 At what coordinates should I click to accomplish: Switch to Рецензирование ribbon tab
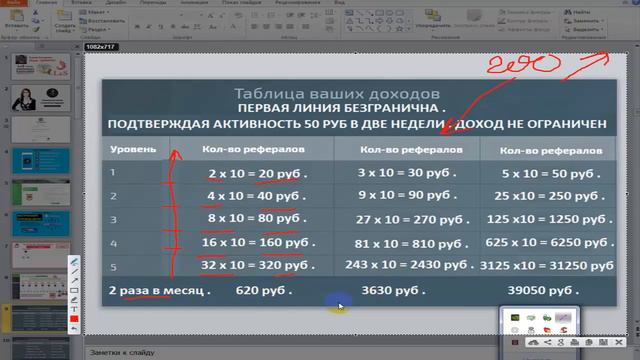[x=298, y=2]
